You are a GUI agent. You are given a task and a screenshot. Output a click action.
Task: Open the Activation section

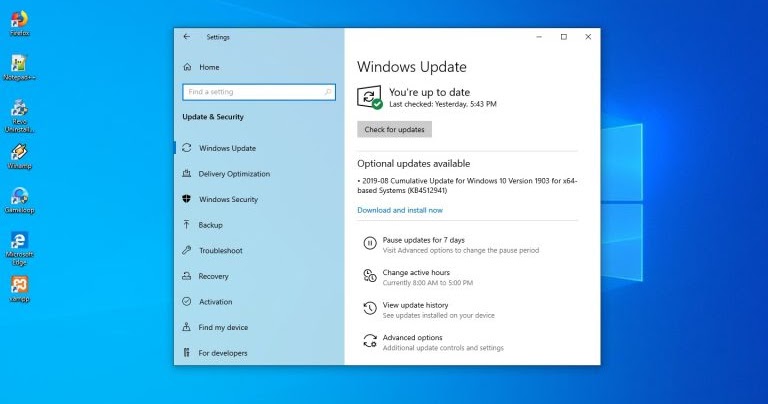pyautogui.click(x=216, y=302)
